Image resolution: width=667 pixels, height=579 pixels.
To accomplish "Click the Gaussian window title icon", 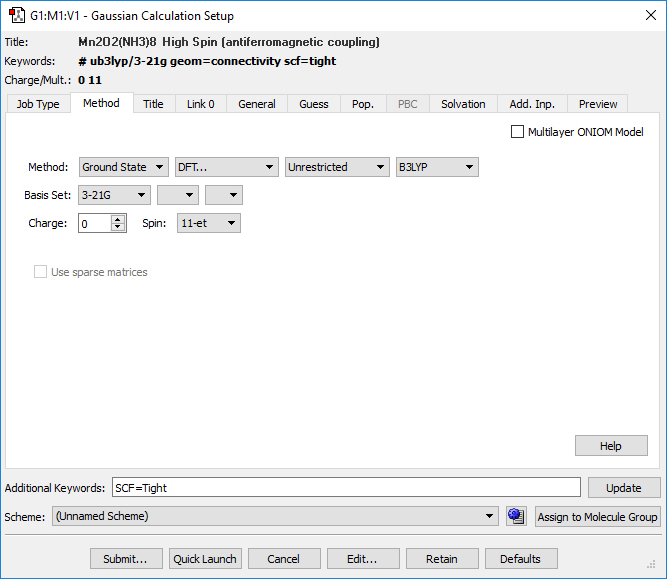I will pyautogui.click(x=17, y=15).
